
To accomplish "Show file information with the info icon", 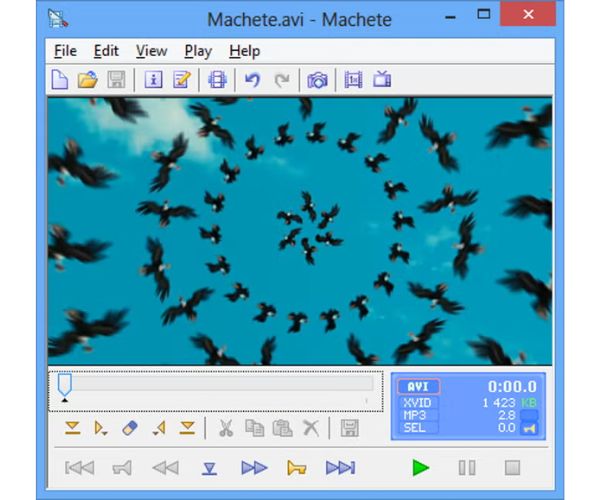I will pyautogui.click(x=153, y=80).
